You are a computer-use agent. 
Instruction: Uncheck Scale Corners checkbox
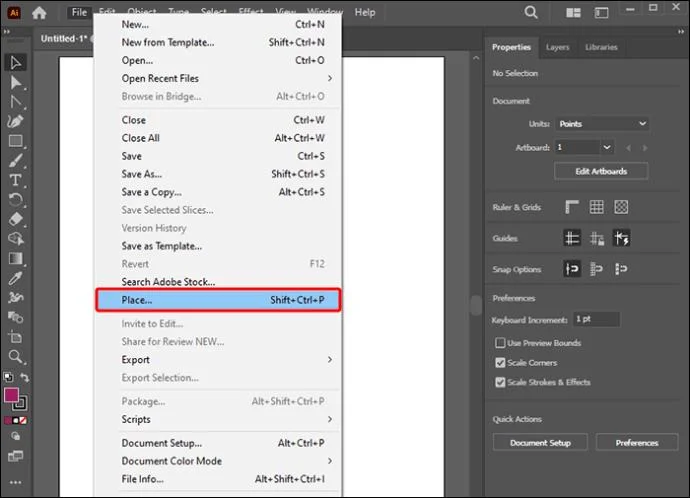tap(500, 363)
